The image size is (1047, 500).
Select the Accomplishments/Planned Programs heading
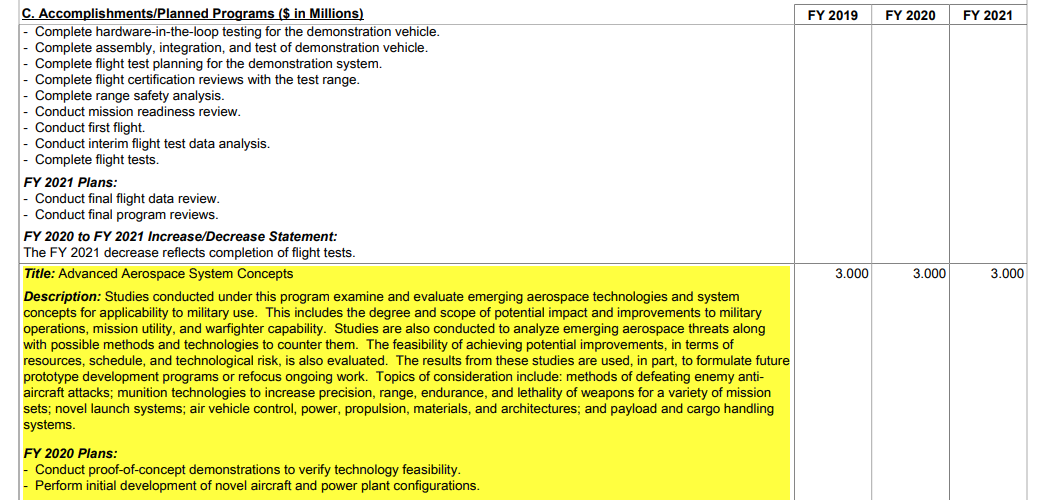[193, 14]
